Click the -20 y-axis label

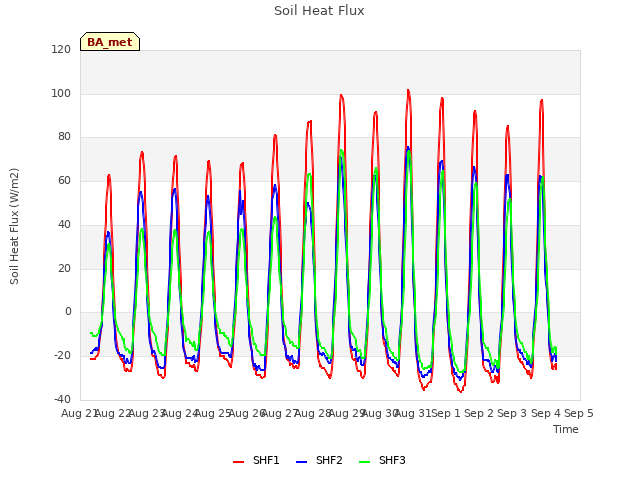click(x=62, y=356)
